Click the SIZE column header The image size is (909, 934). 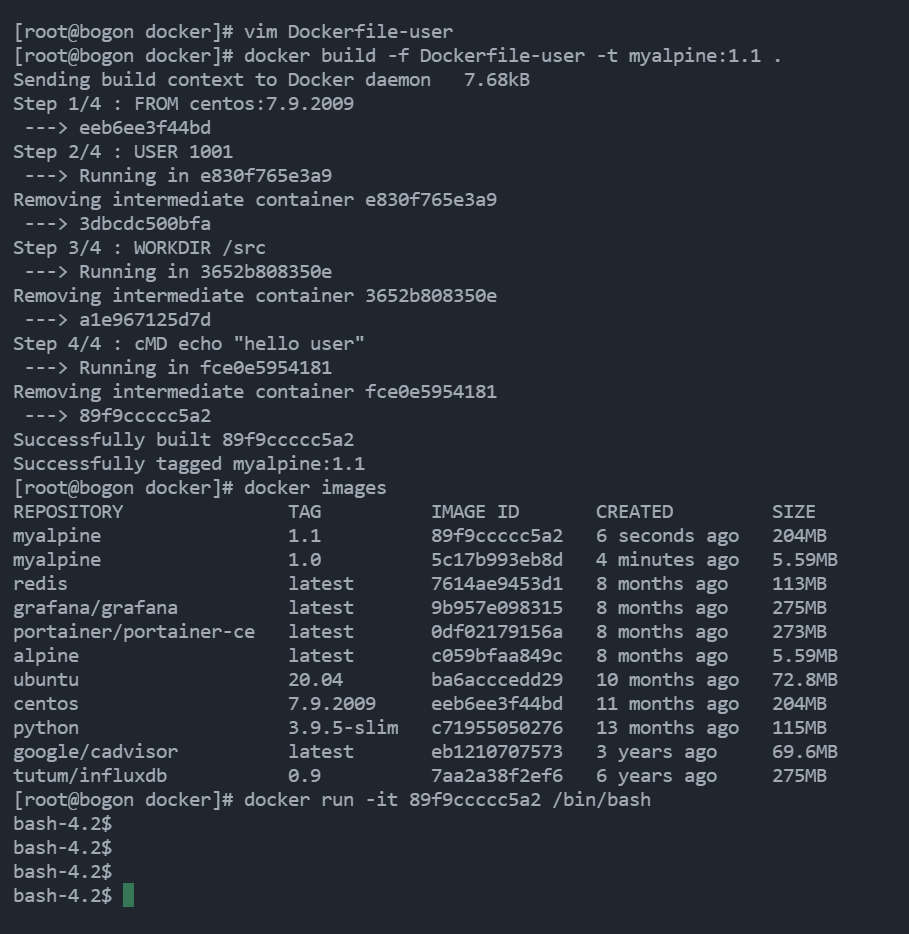pyautogui.click(x=793, y=512)
